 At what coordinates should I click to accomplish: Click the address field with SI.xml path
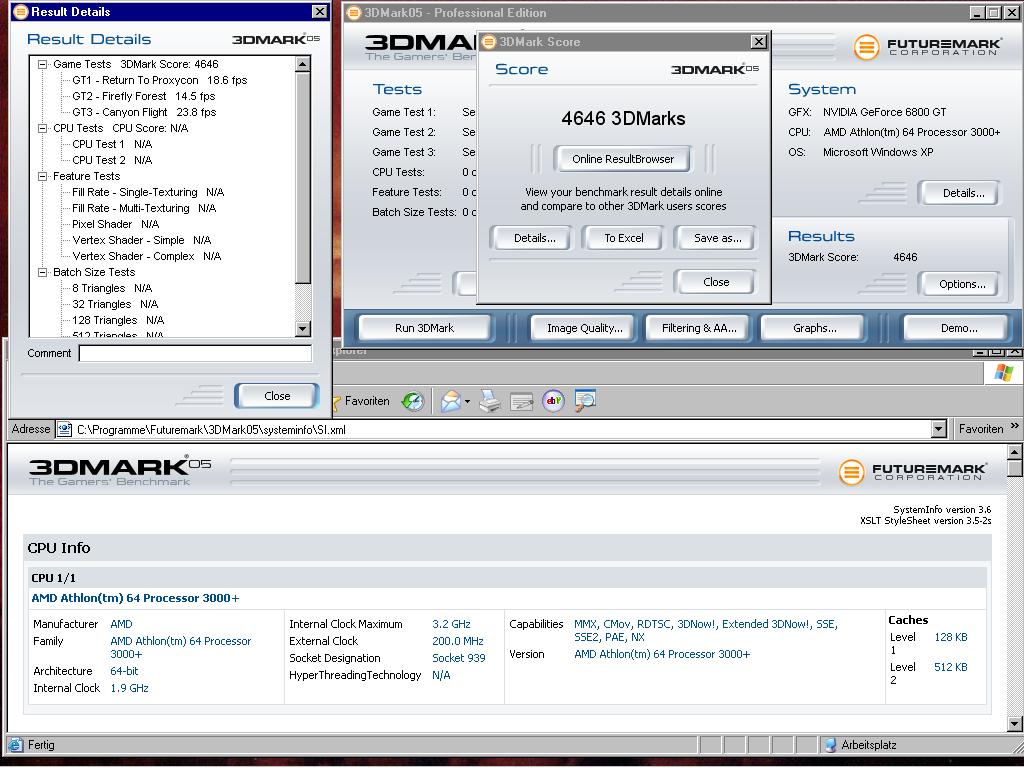pos(500,429)
